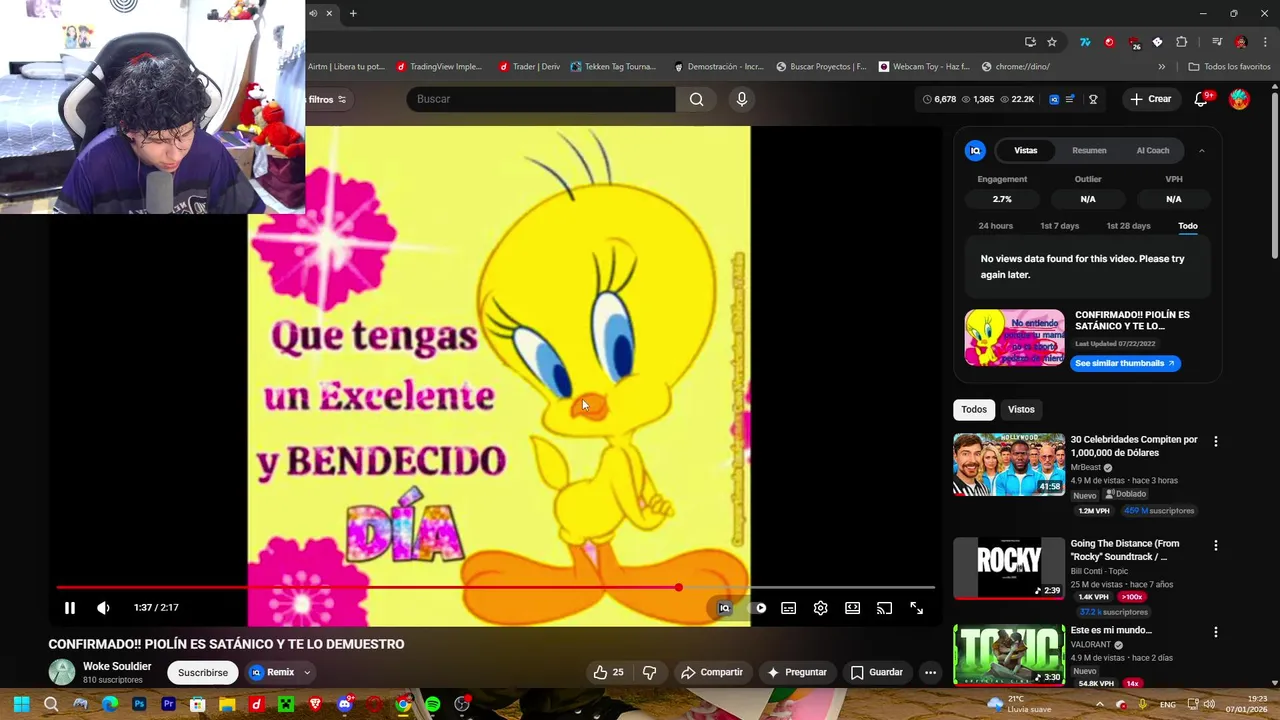Image resolution: width=1280 pixels, height=720 pixels.
Task: Open options menu for Este es mi mundo video
Action: 1215,632
